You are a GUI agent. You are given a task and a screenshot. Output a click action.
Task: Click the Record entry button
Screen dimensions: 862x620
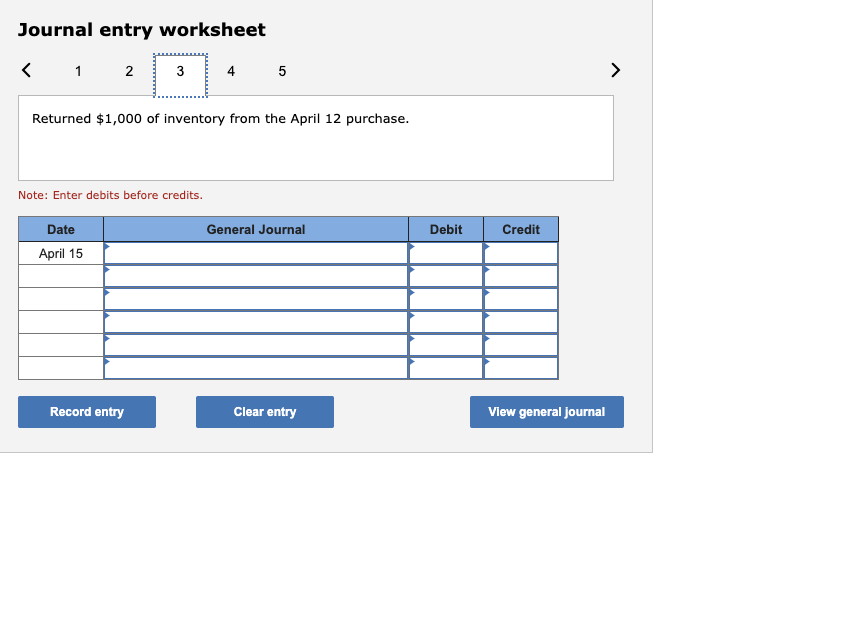[x=87, y=412]
